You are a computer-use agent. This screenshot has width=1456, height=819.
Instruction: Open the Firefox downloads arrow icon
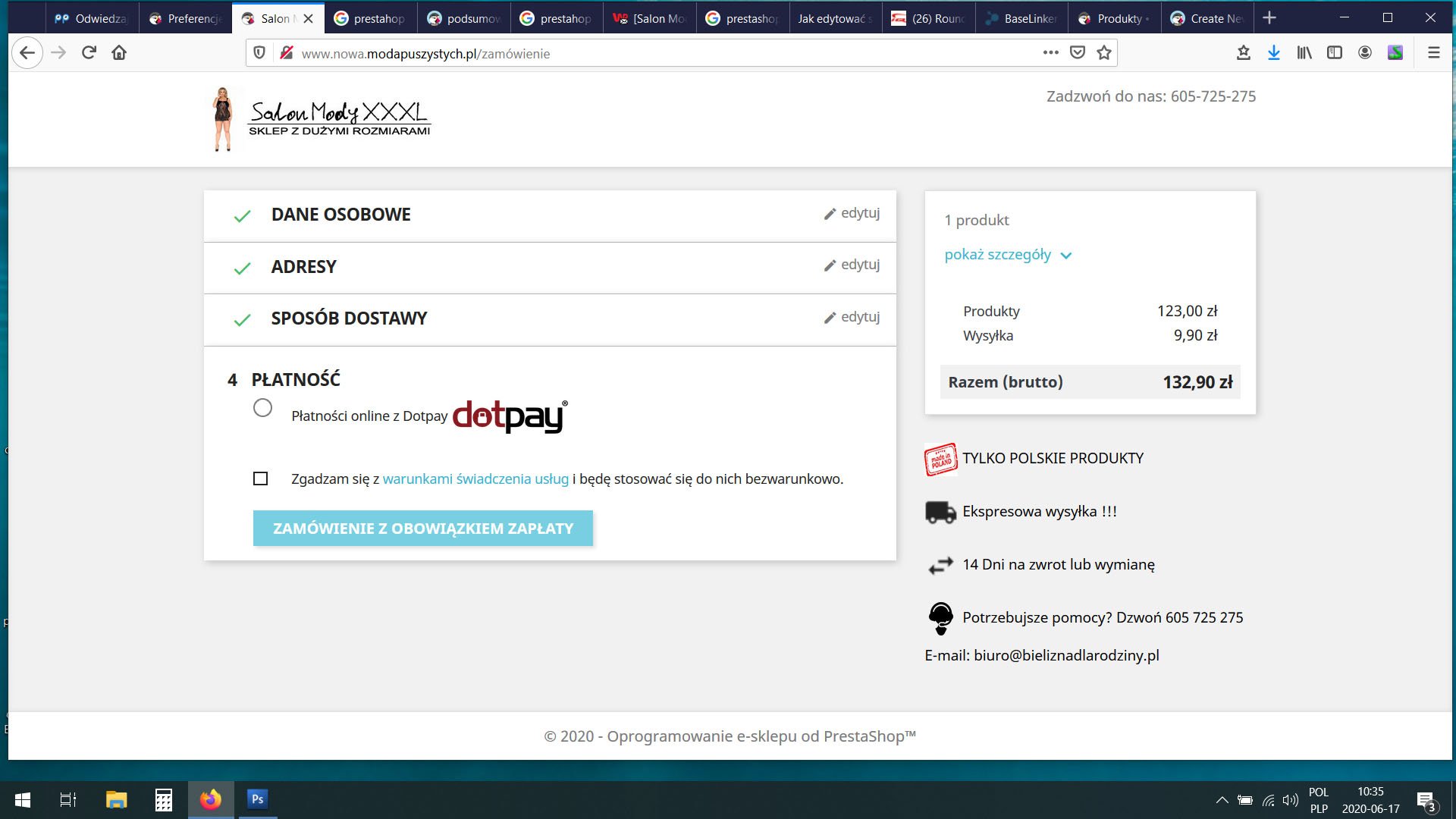1274,52
